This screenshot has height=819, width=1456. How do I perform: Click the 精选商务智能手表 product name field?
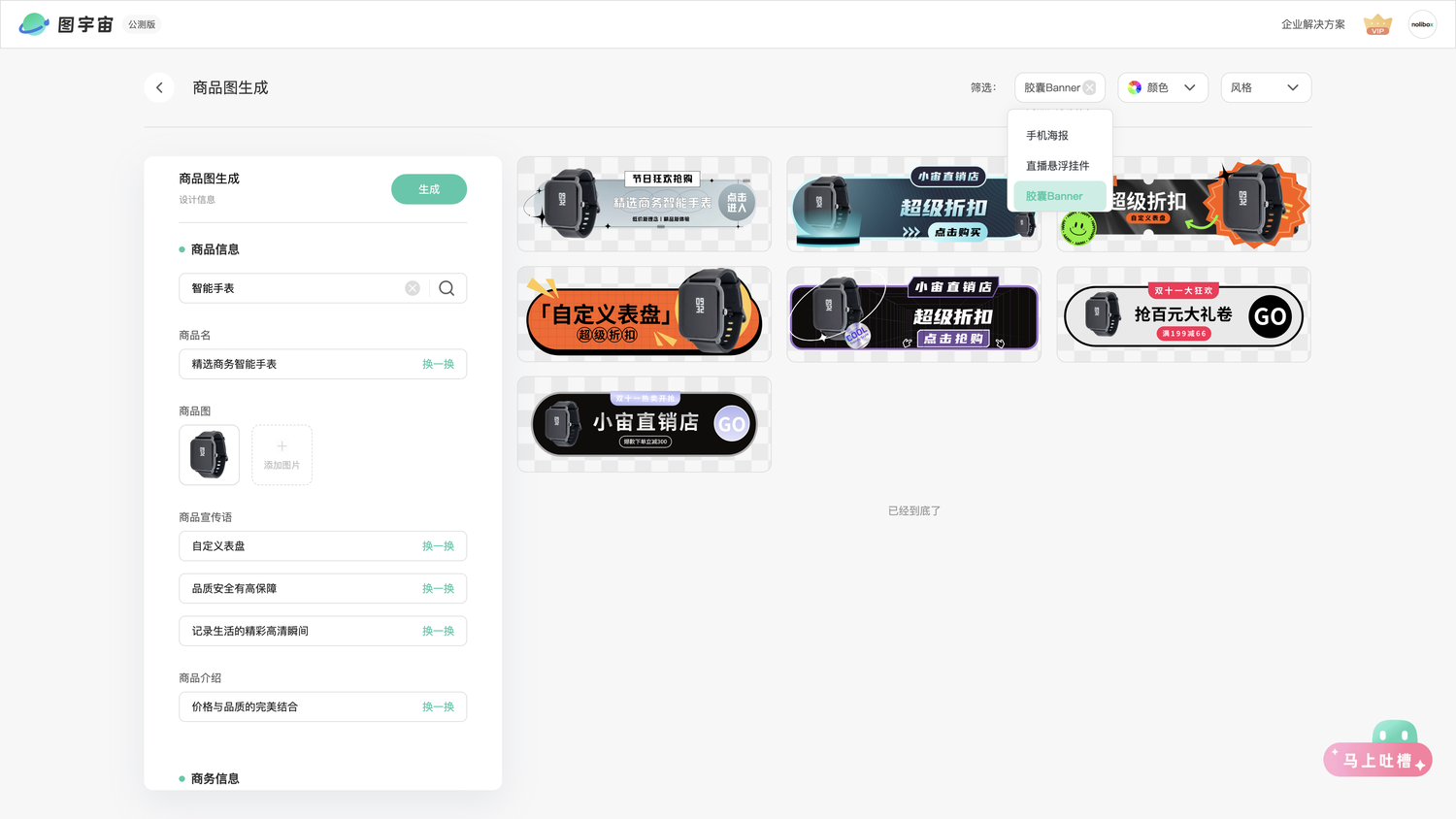pyautogui.click(x=322, y=364)
